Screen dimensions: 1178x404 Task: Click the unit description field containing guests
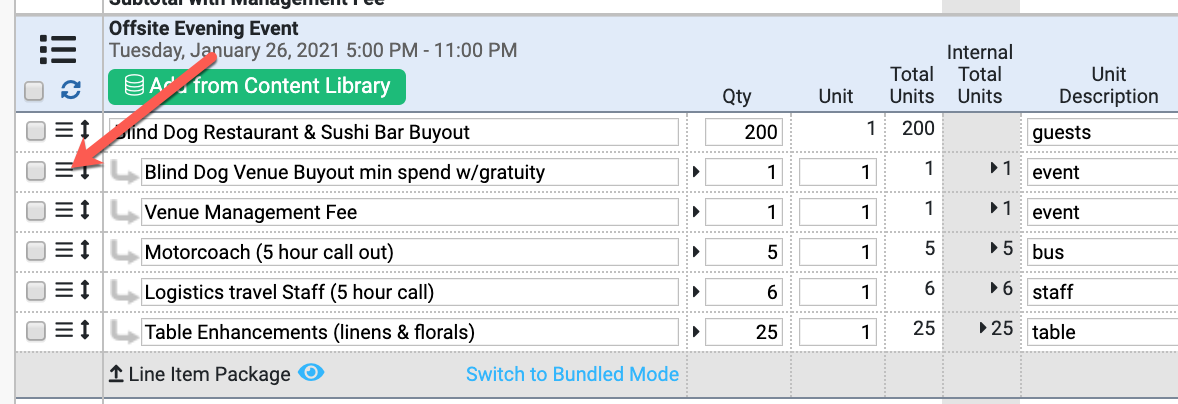1102,133
